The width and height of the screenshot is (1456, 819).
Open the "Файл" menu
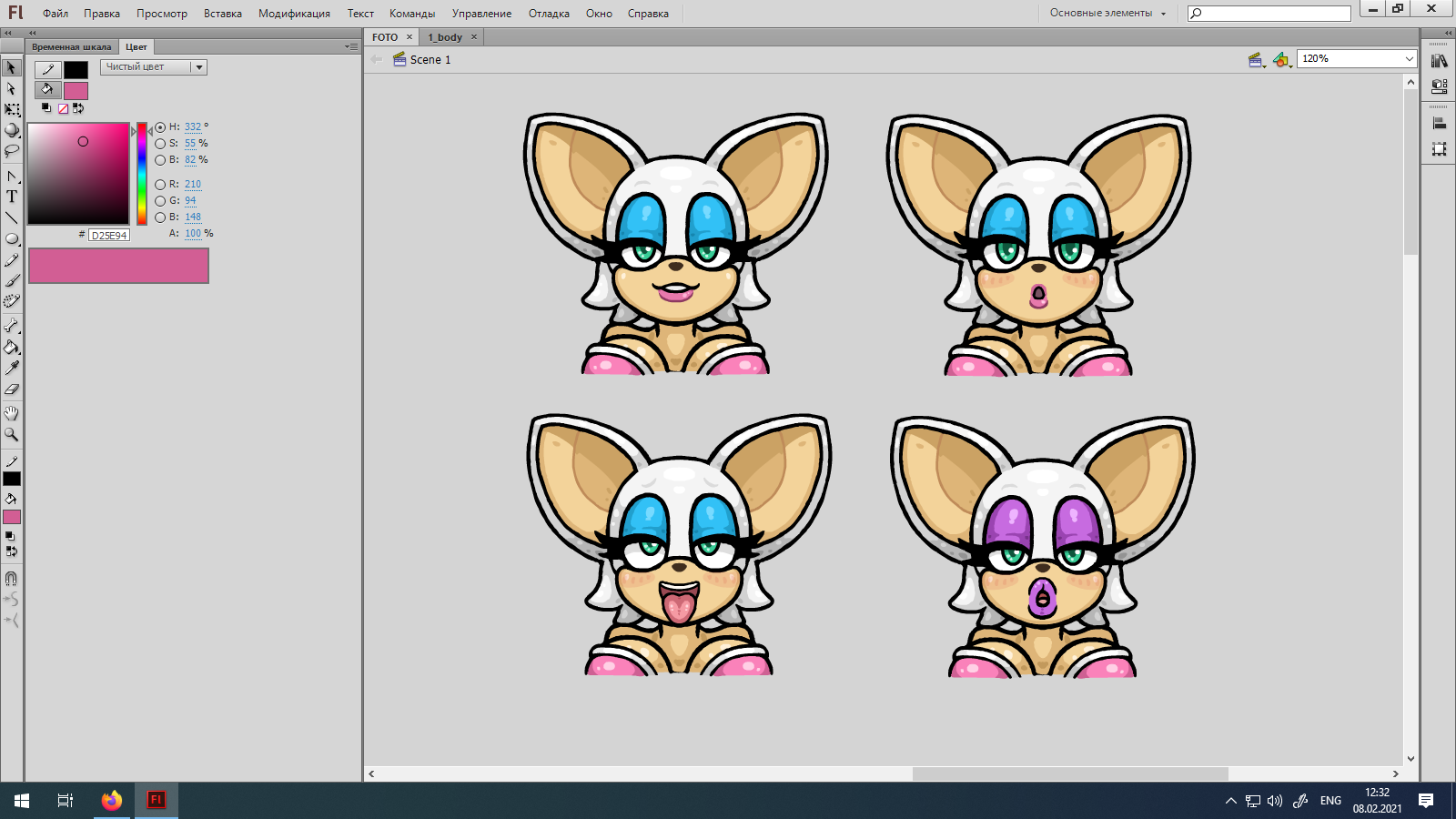click(x=56, y=14)
